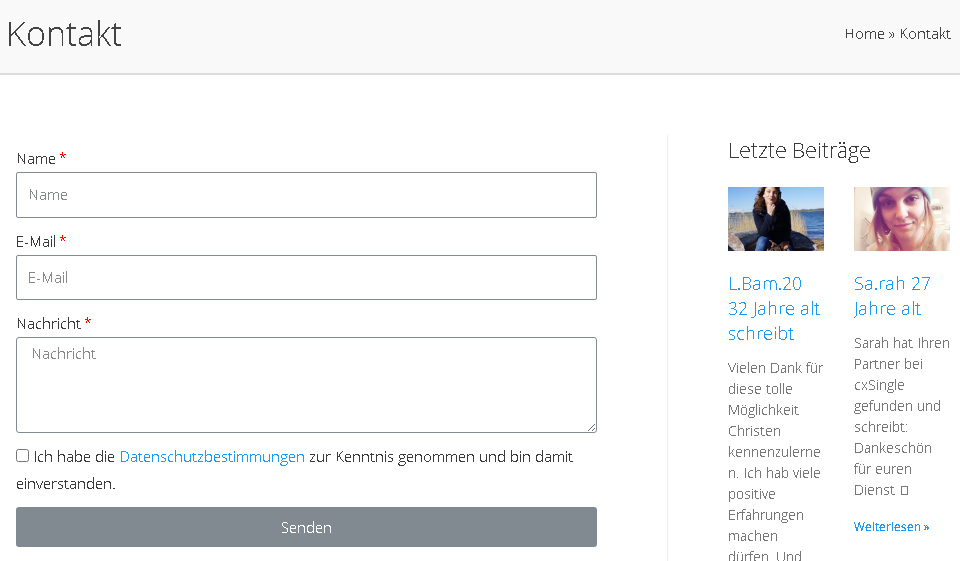Go to Home via breadcrumb
Viewport: 960px width, 561px height.
(x=864, y=34)
